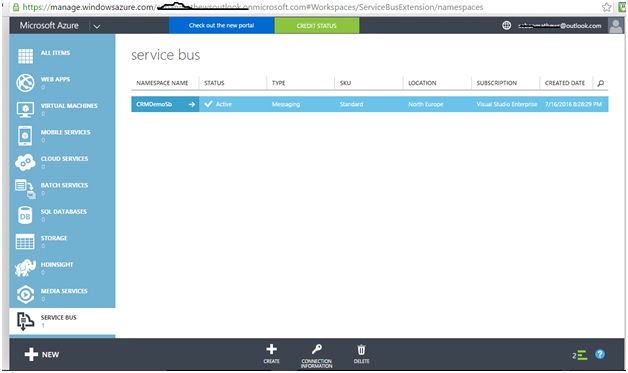
Task: Click the North Europe location cell
Action: point(425,104)
